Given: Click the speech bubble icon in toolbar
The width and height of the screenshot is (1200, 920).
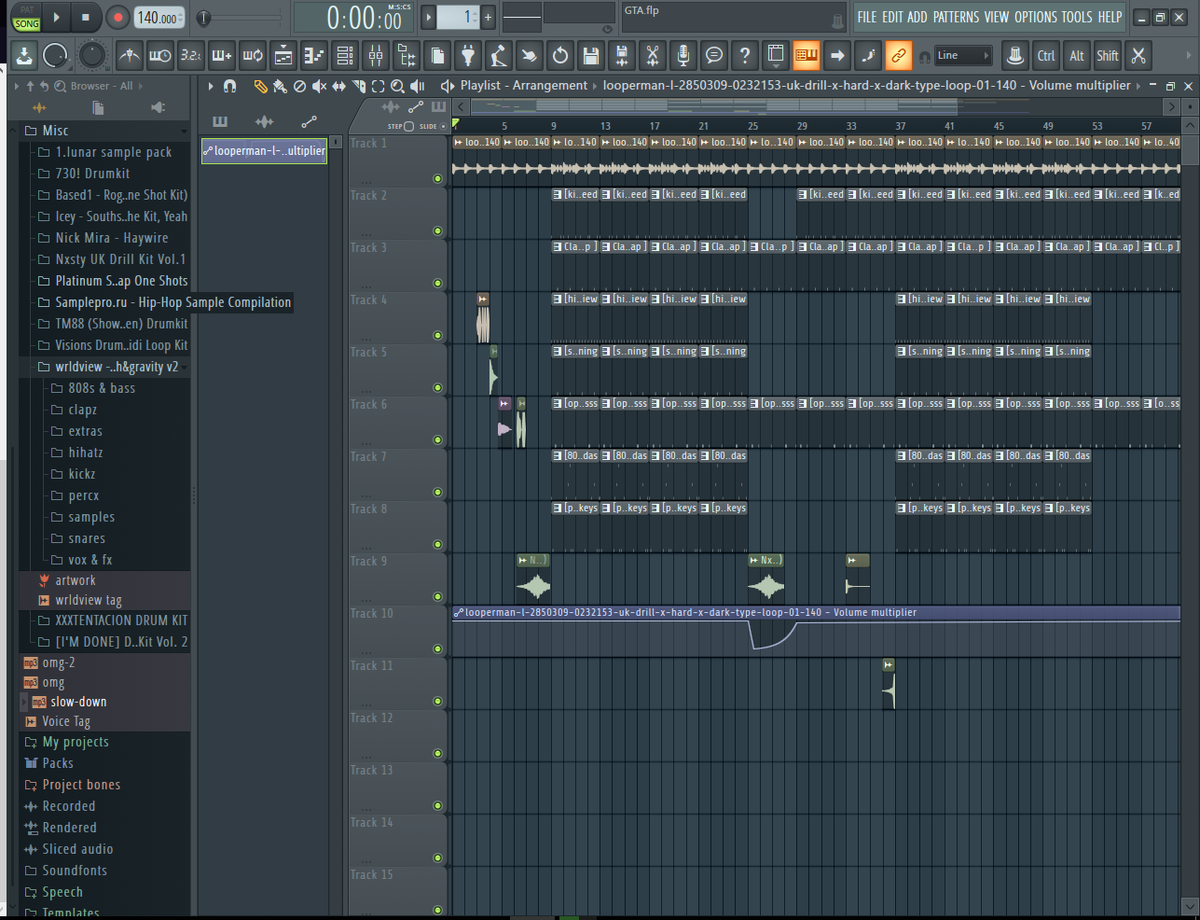Looking at the screenshot, I should [714, 55].
